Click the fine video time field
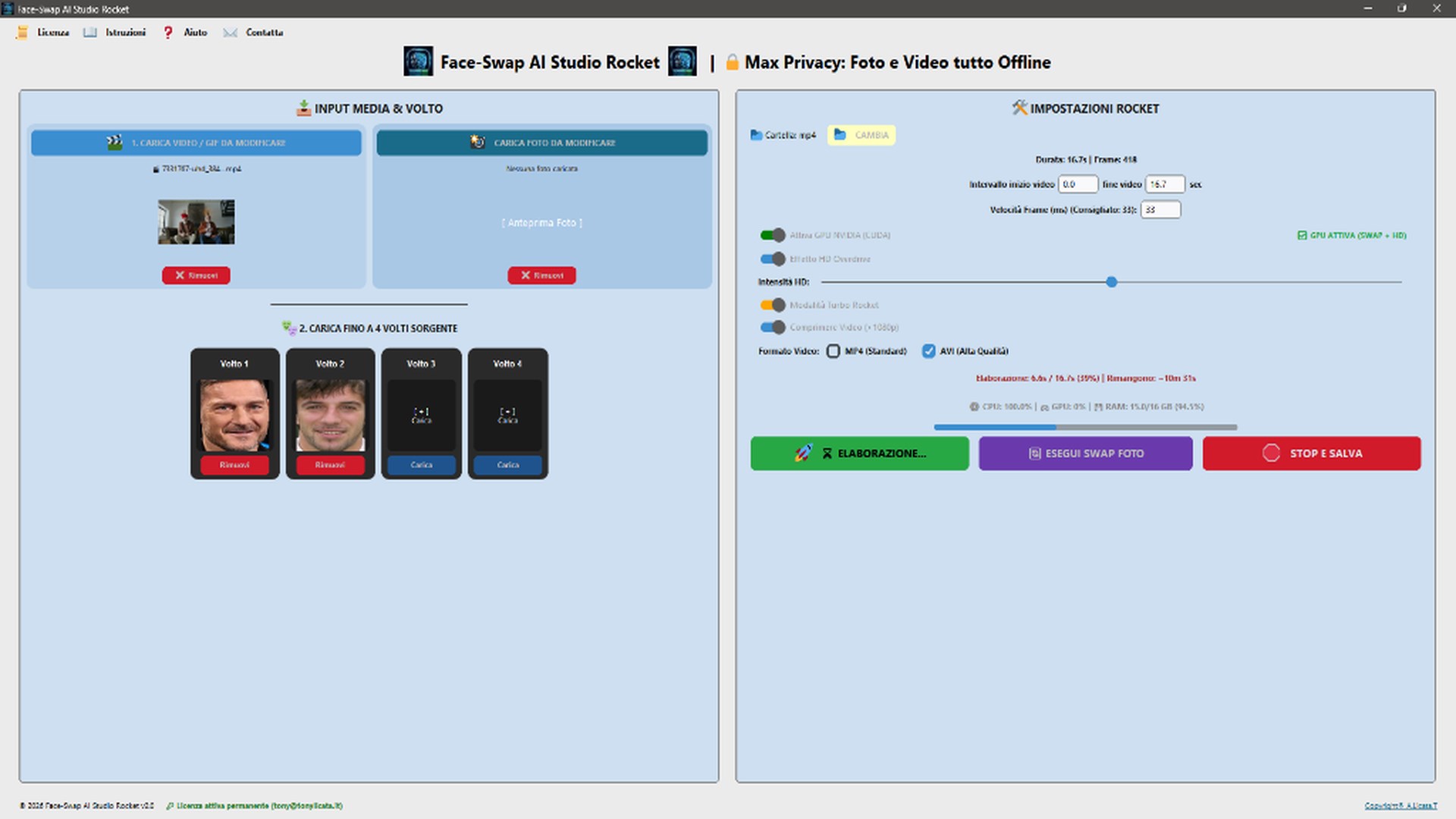 point(1165,184)
